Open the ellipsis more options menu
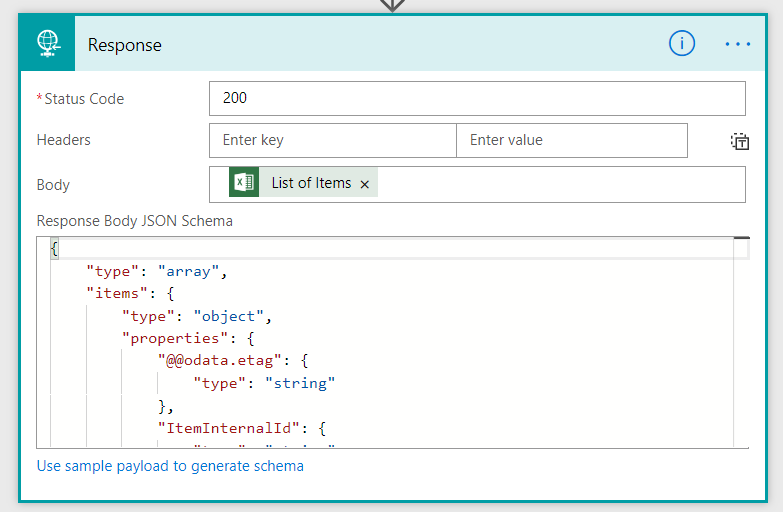This screenshot has height=512, width=783. [738, 44]
